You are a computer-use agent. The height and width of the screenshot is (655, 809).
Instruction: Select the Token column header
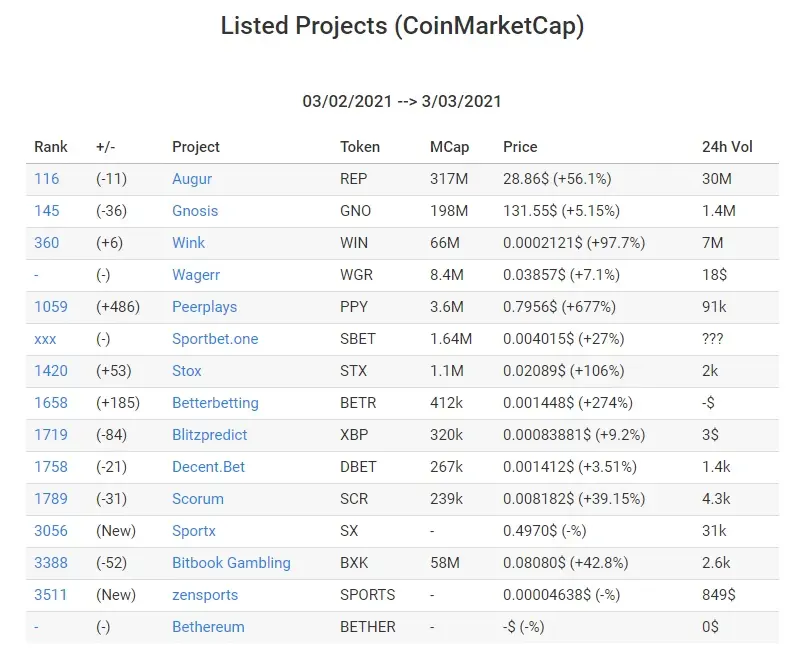(360, 147)
